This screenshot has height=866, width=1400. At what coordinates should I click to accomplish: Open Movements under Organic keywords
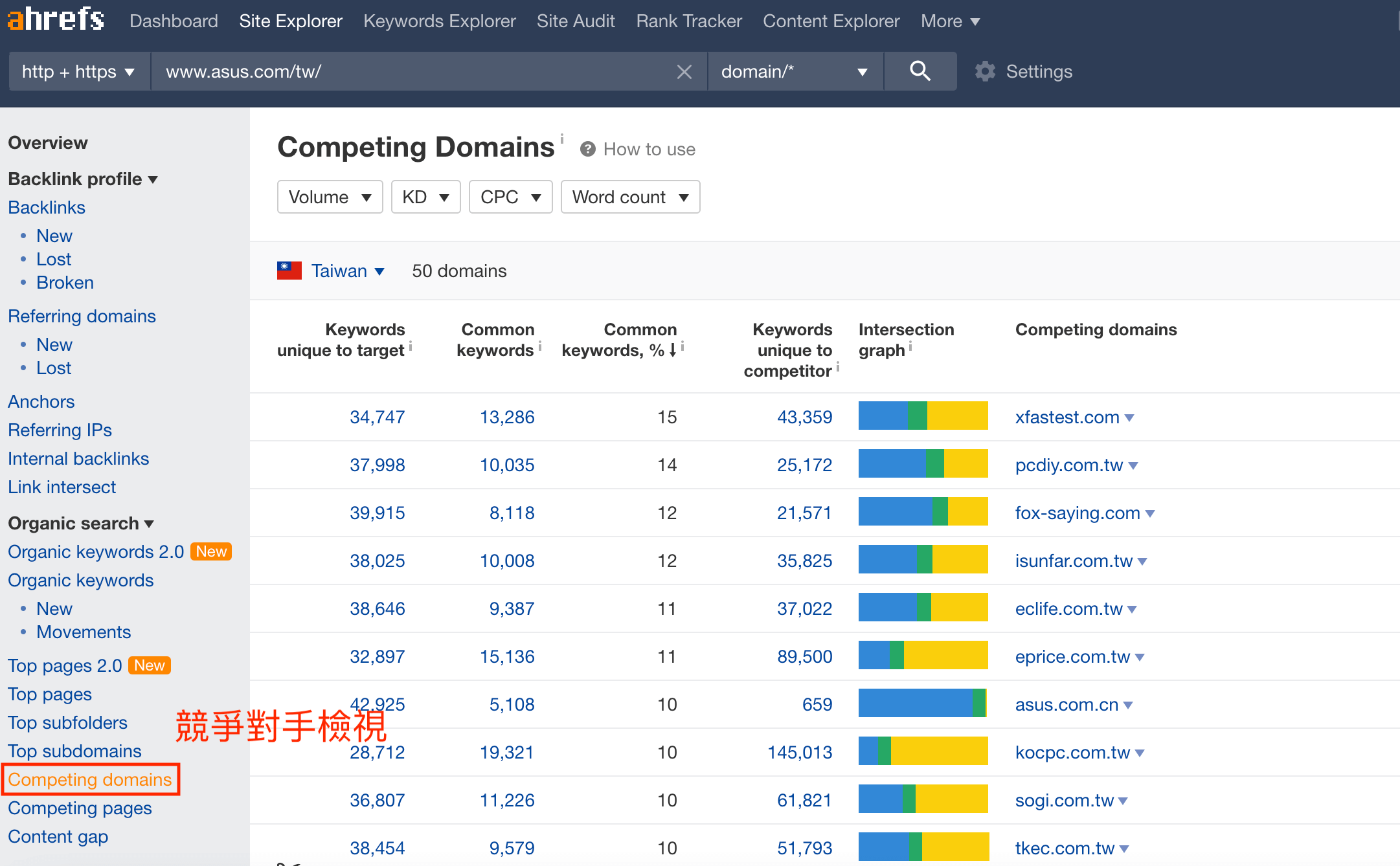(x=84, y=632)
